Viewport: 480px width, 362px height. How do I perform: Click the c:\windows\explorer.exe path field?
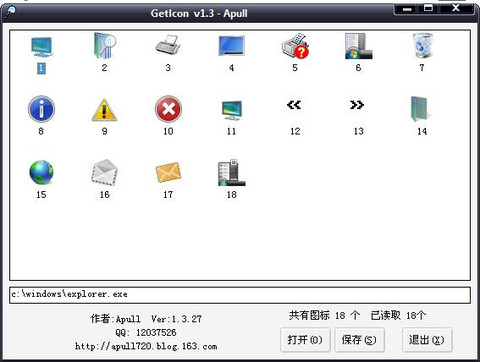coord(240,295)
